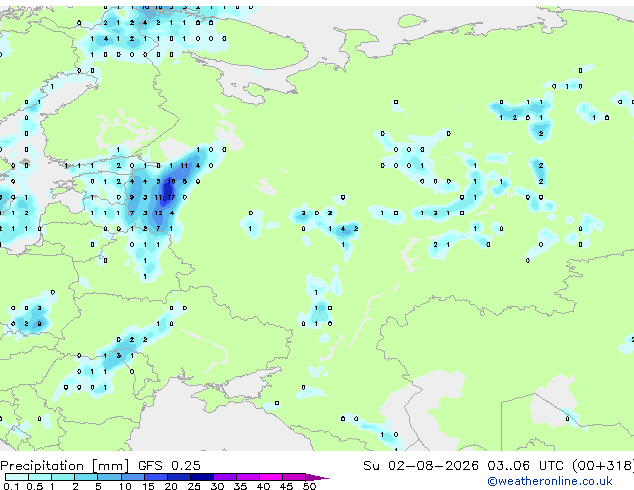Click the legend scale label '35'
634x490 pixels.
[240, 486]
